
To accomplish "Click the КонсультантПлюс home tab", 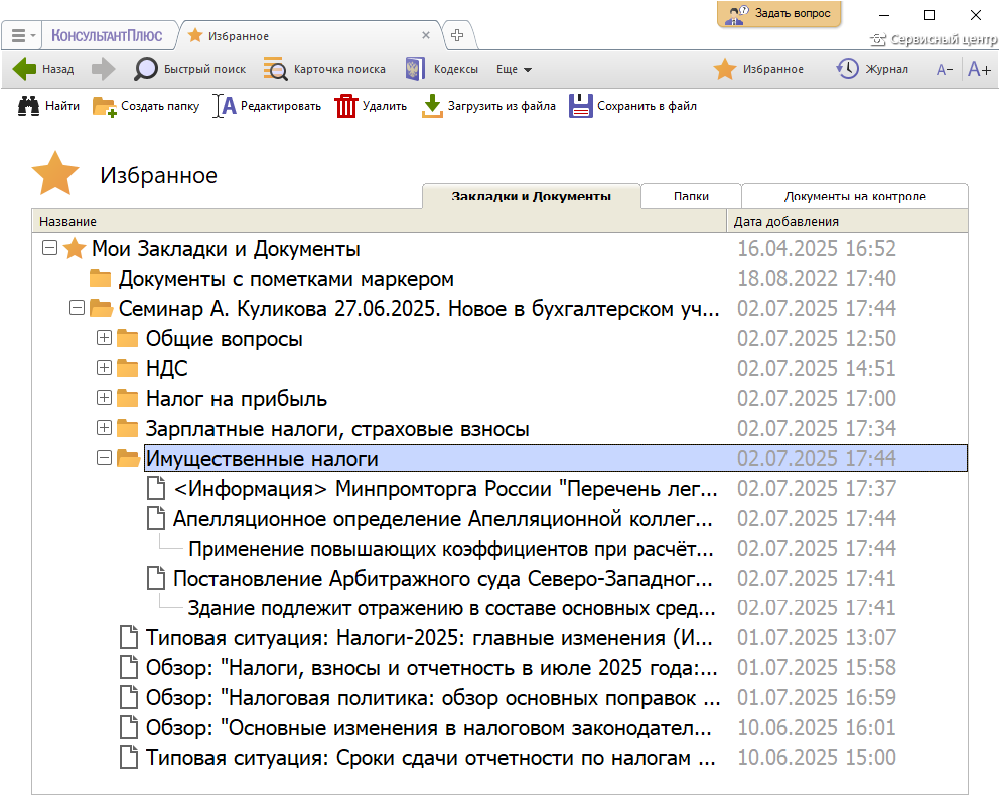I will click(107, 36).
